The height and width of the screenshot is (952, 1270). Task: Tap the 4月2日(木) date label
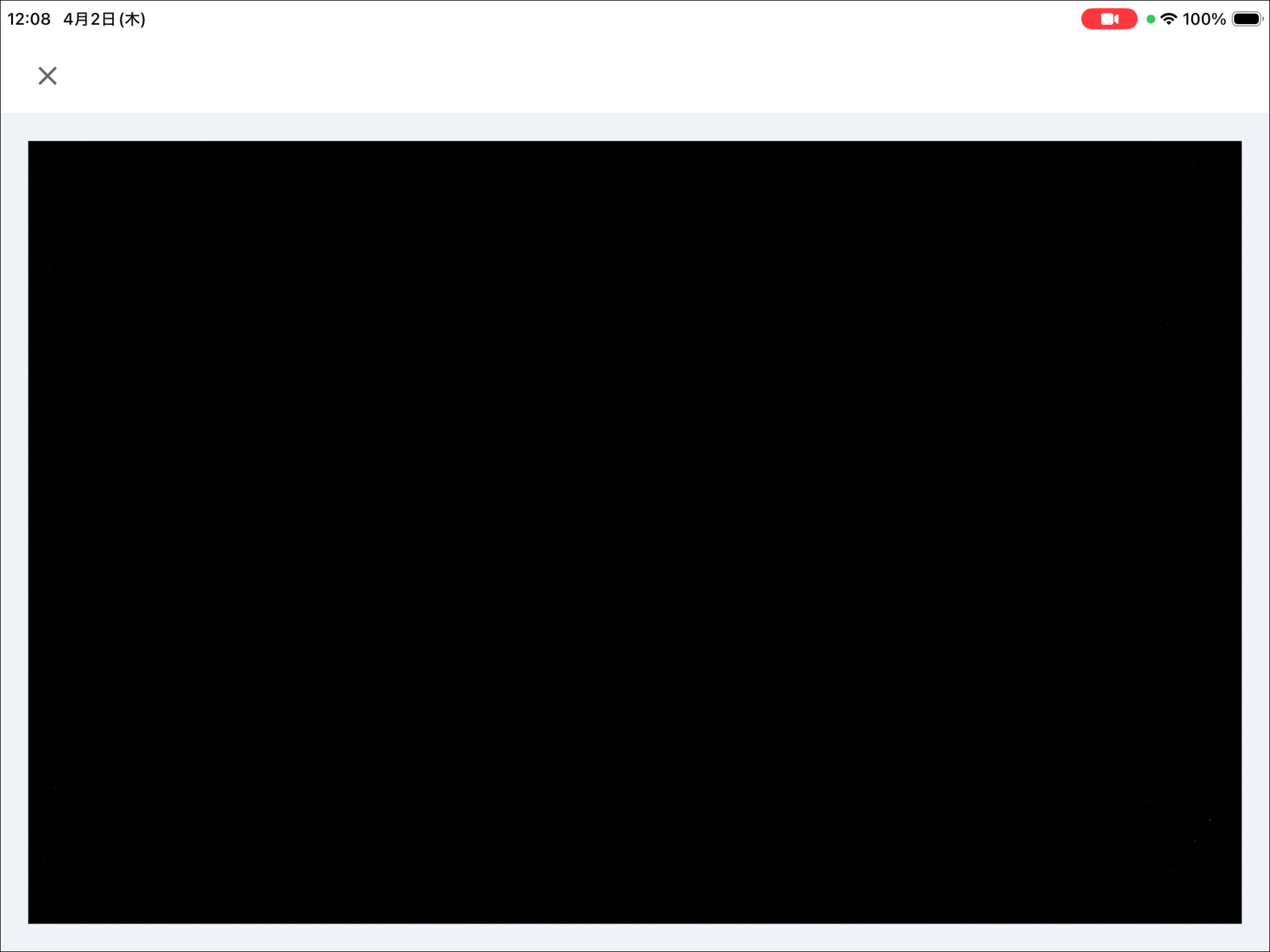104,19
